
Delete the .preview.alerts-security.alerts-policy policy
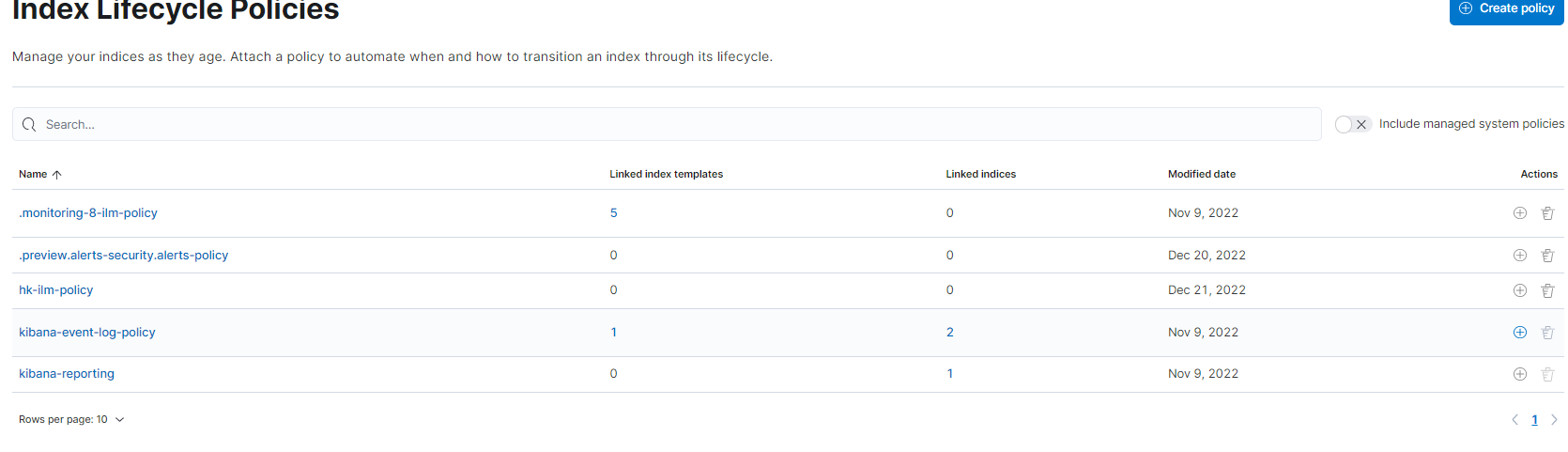click(x=1547, y=256)
